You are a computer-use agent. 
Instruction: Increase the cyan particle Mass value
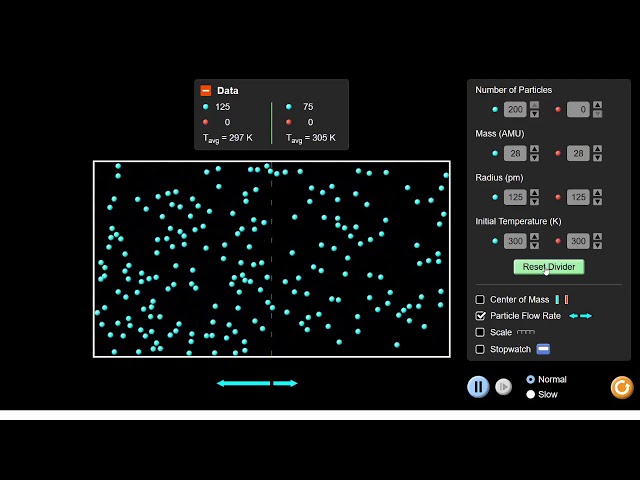click(534, 149)
